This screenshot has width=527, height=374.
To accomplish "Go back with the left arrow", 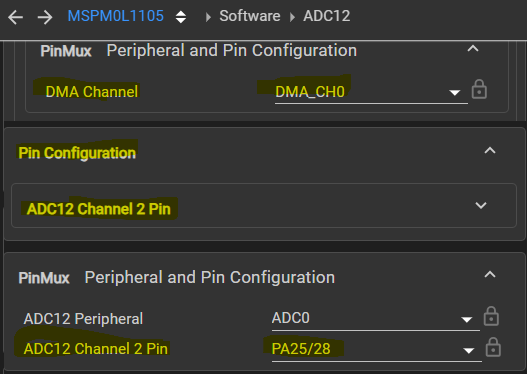I will point(15,17).
